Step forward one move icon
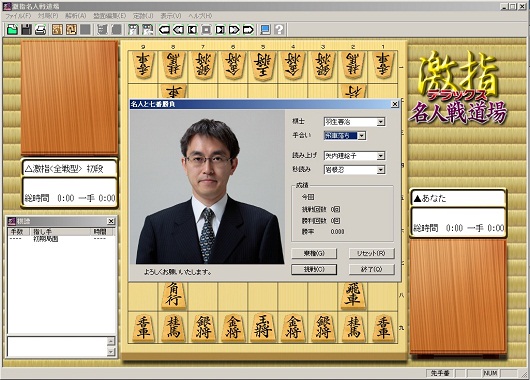 point(220,30)
